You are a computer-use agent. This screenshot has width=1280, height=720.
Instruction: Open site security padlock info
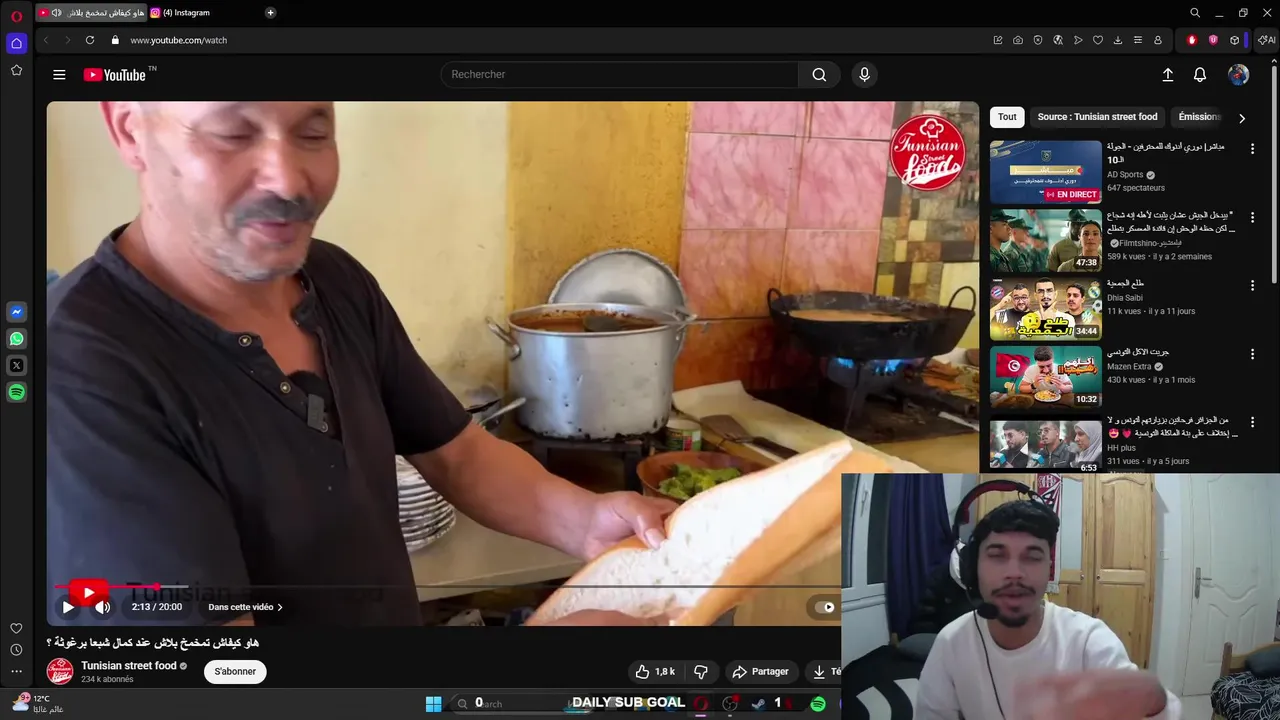click(x=115, y=40)
